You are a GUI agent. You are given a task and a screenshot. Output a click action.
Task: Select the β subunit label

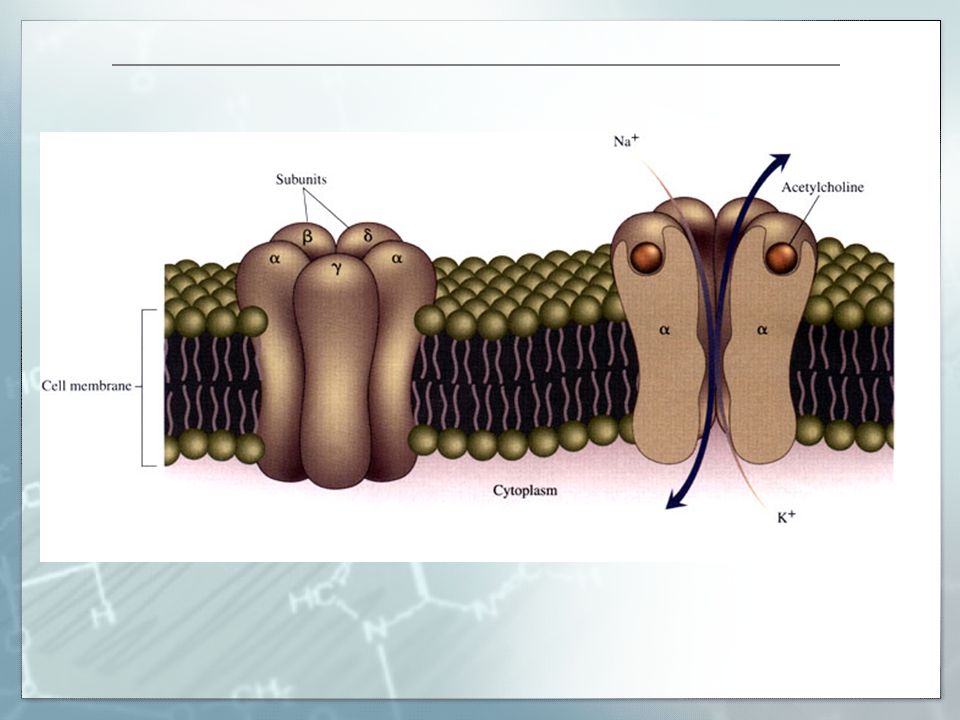307,236
